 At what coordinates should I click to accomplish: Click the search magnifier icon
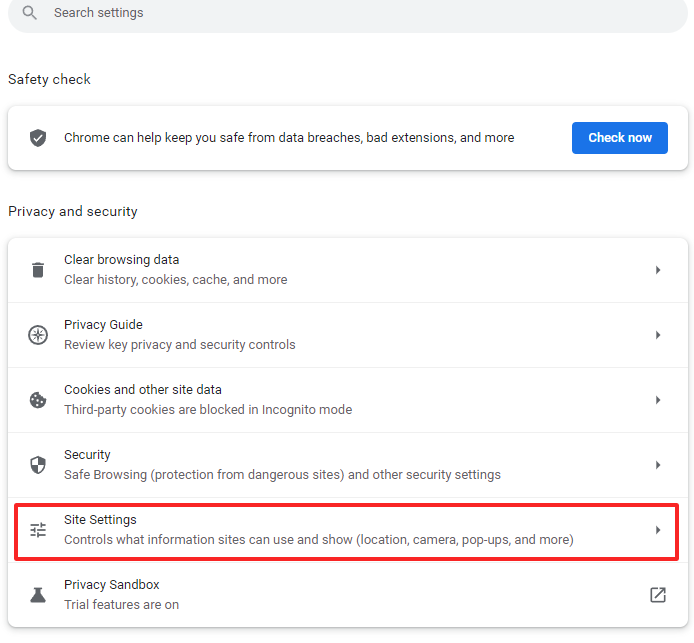coord(30,12)
